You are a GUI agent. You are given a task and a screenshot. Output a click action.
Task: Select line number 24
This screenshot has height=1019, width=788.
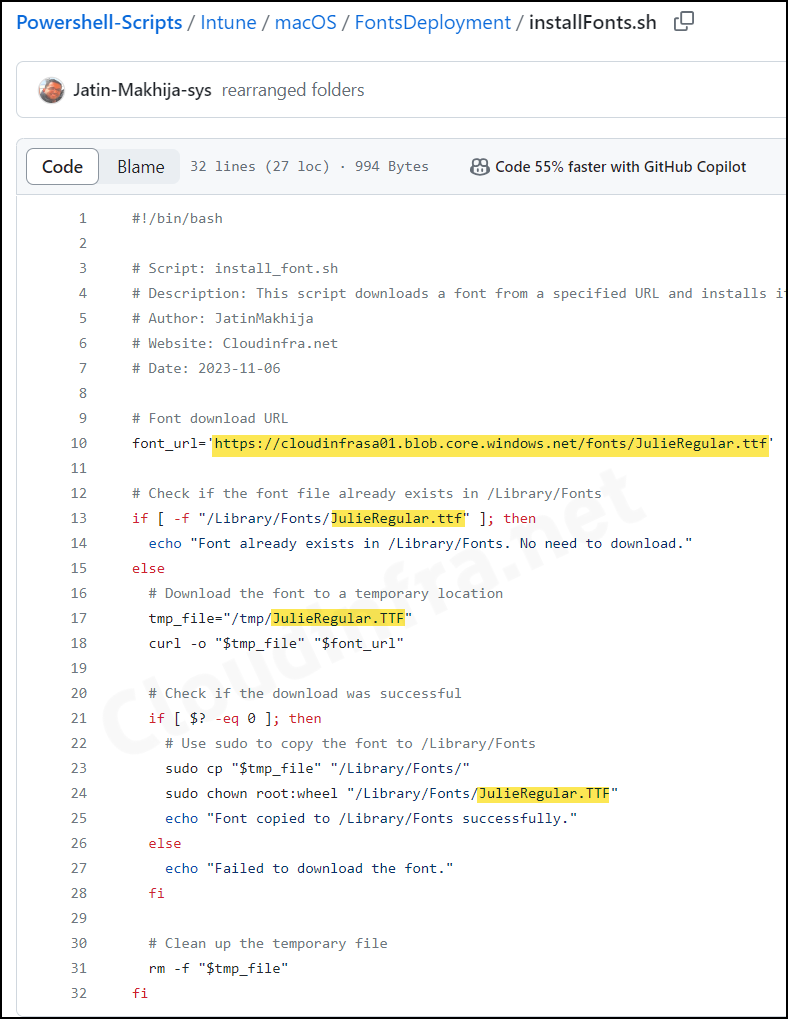[x=79, y=793]
